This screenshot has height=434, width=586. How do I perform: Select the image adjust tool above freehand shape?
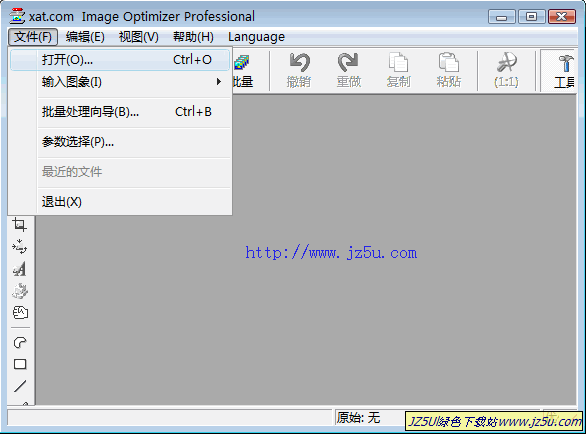click(20, 313)
